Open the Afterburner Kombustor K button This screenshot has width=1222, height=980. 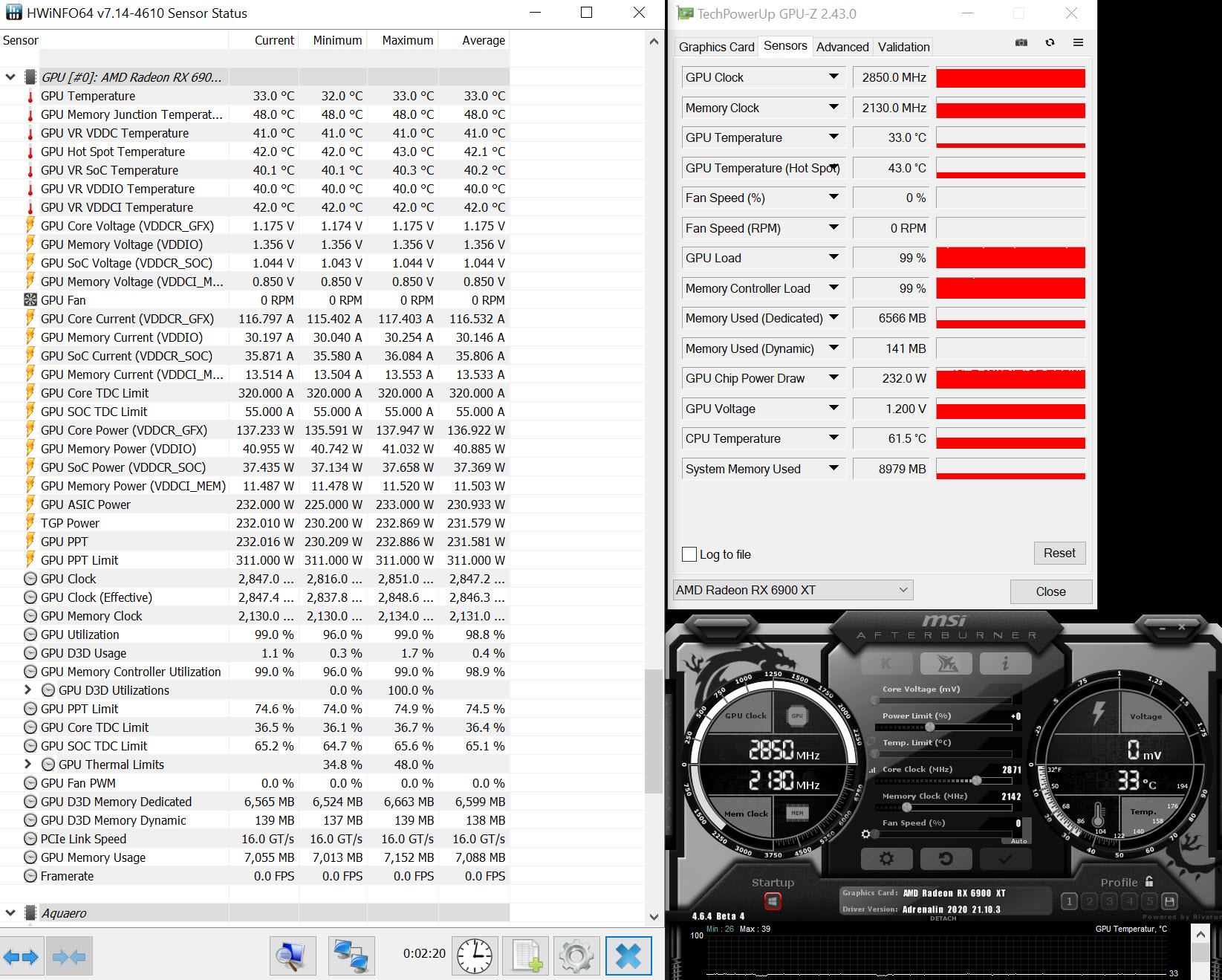[x=886, y=663]
